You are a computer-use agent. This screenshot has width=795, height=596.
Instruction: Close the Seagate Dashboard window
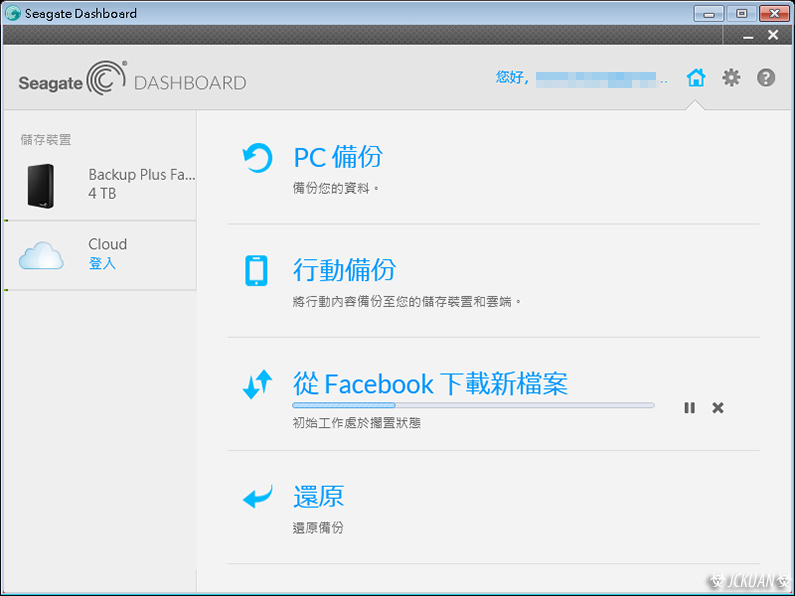(774, 14)
